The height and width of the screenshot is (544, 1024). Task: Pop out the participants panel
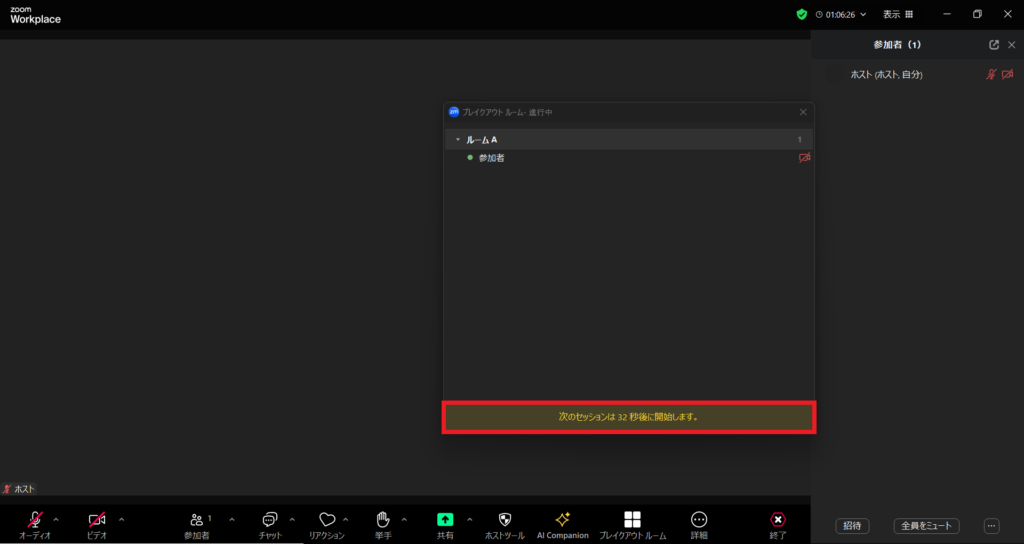pos(993,45)
